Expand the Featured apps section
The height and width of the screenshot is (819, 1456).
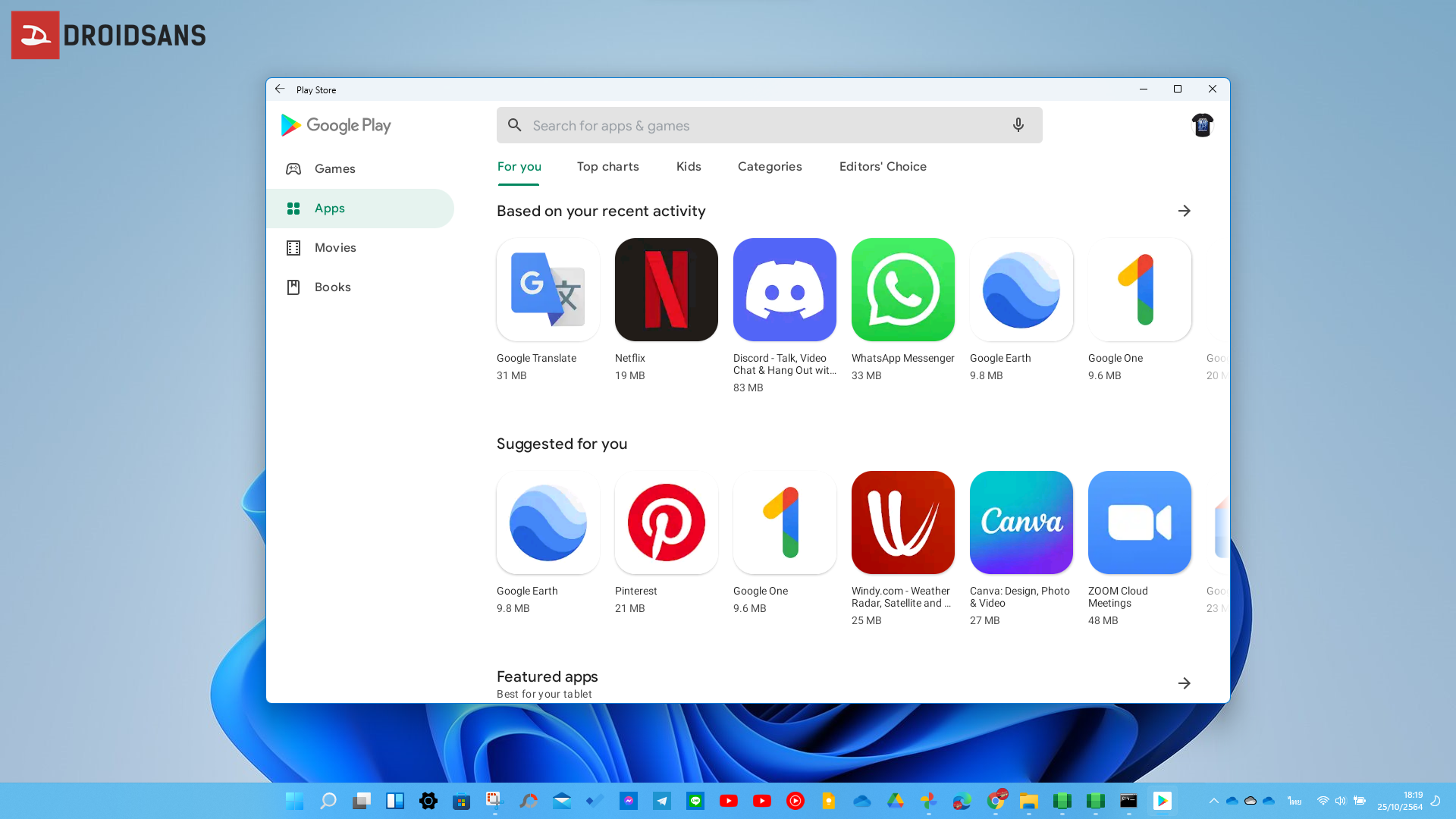[x=1185, y=682]
